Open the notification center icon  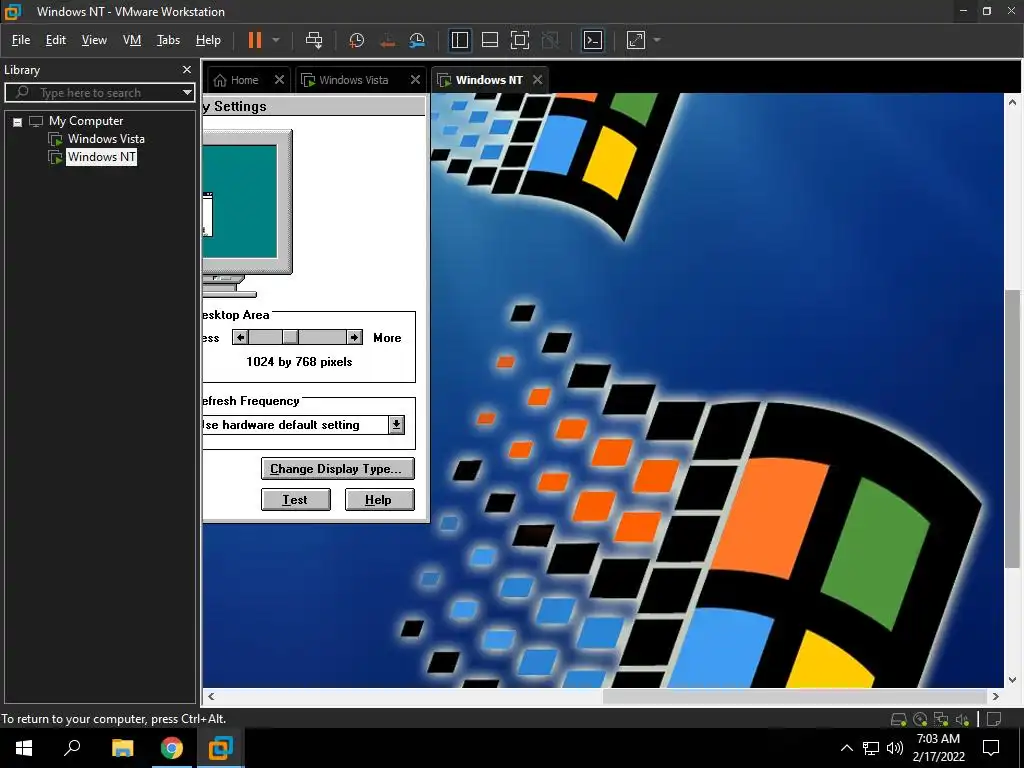[991, 748]
